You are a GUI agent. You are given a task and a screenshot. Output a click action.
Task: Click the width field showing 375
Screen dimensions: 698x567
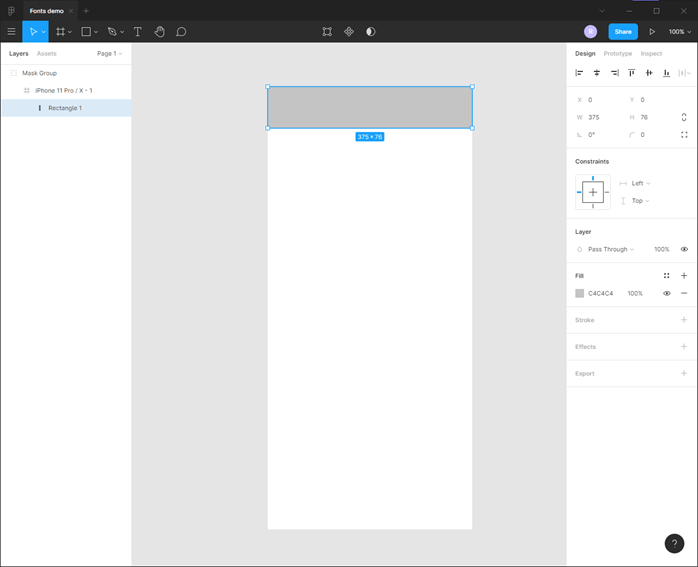point(598,117)
